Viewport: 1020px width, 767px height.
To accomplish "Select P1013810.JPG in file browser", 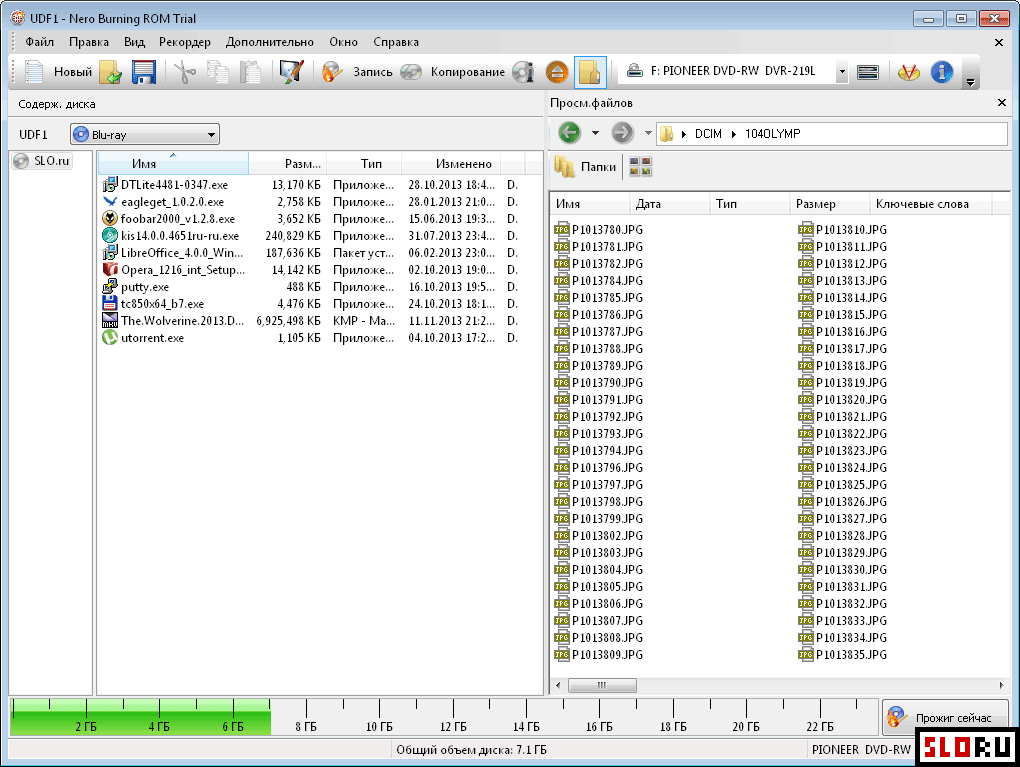I will coord(843,230).
